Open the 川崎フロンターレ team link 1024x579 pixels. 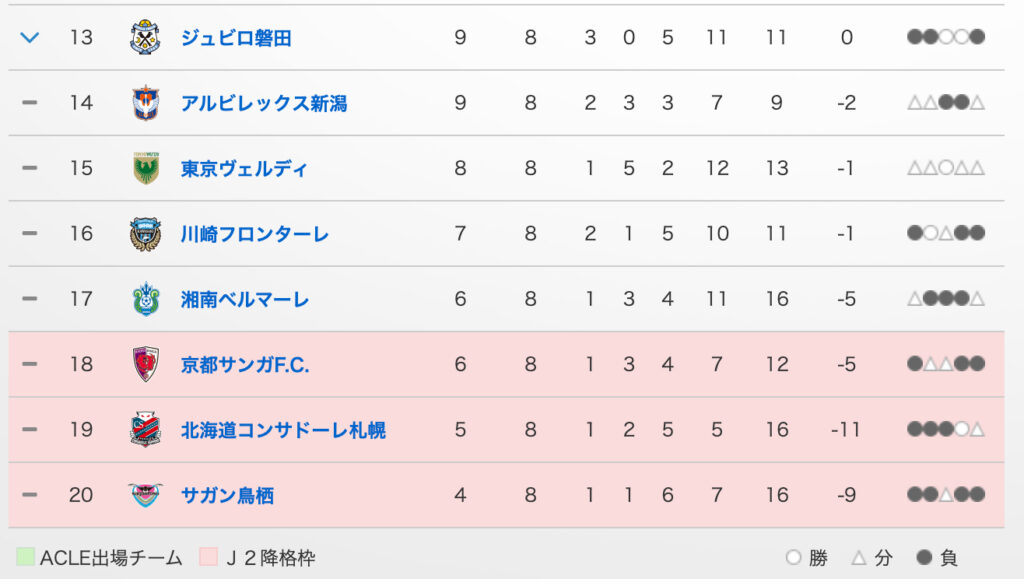tap(255, 234)
